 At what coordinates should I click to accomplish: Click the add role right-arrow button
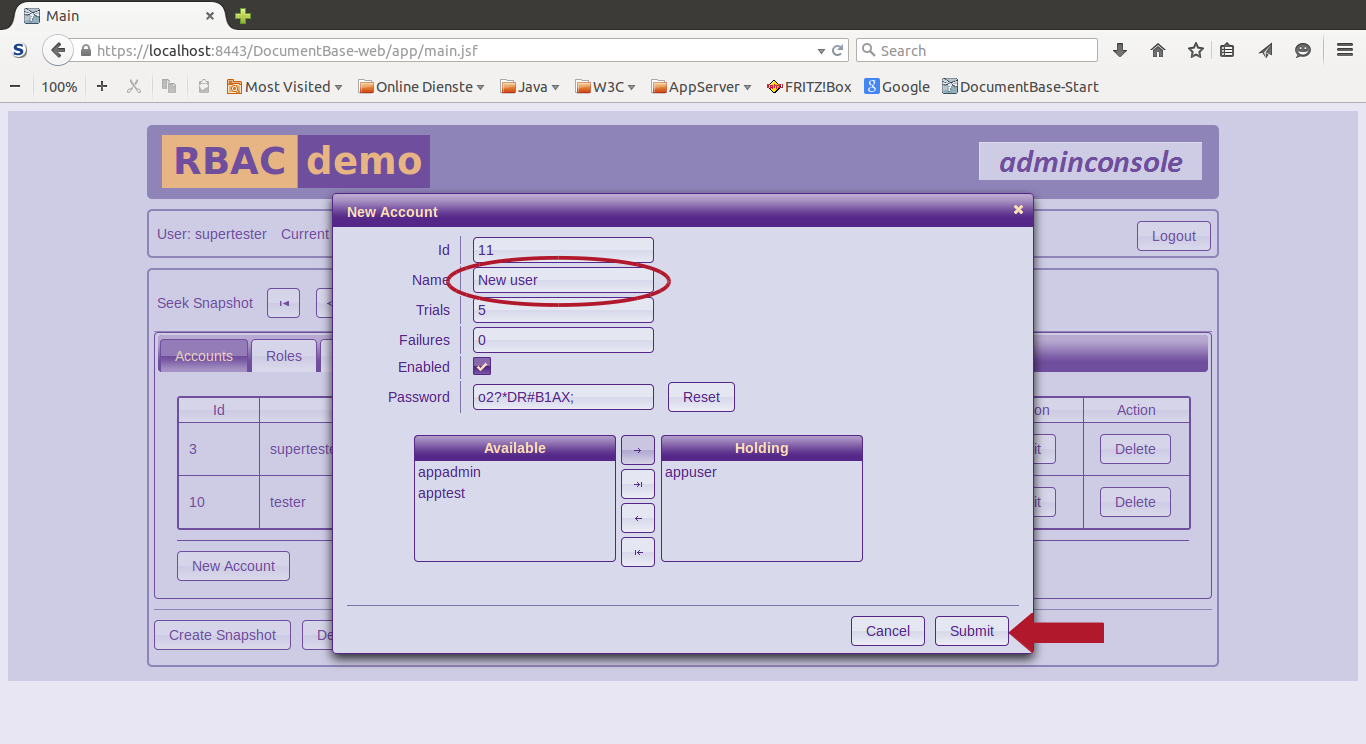(x=637, y=450)
